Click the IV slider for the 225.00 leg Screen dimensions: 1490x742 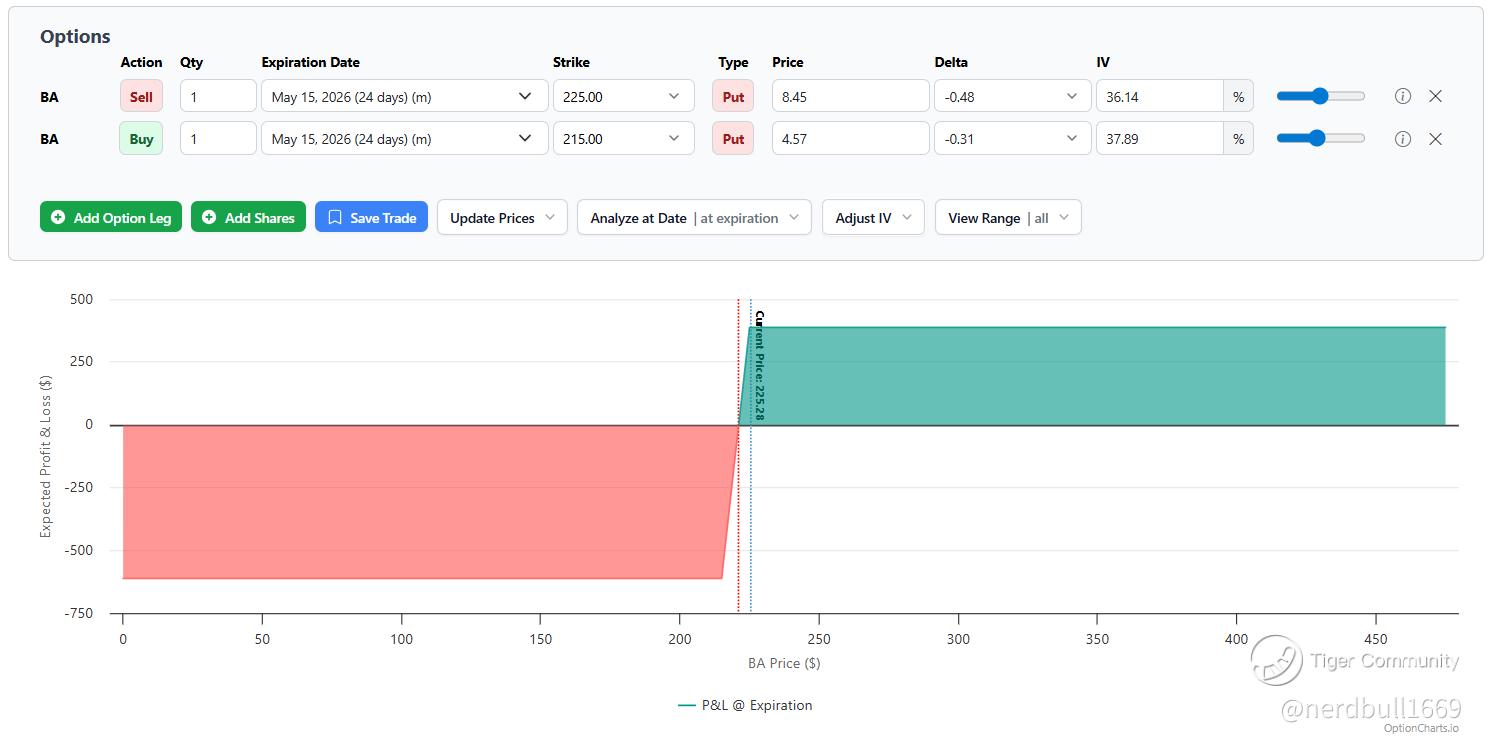pyautogui.click(x=1320, y=97)
